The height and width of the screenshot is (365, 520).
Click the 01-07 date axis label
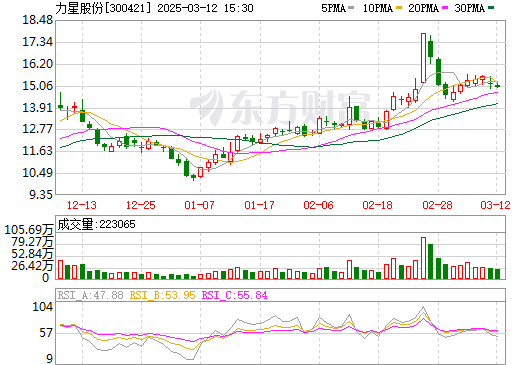(x=200, y=205)
